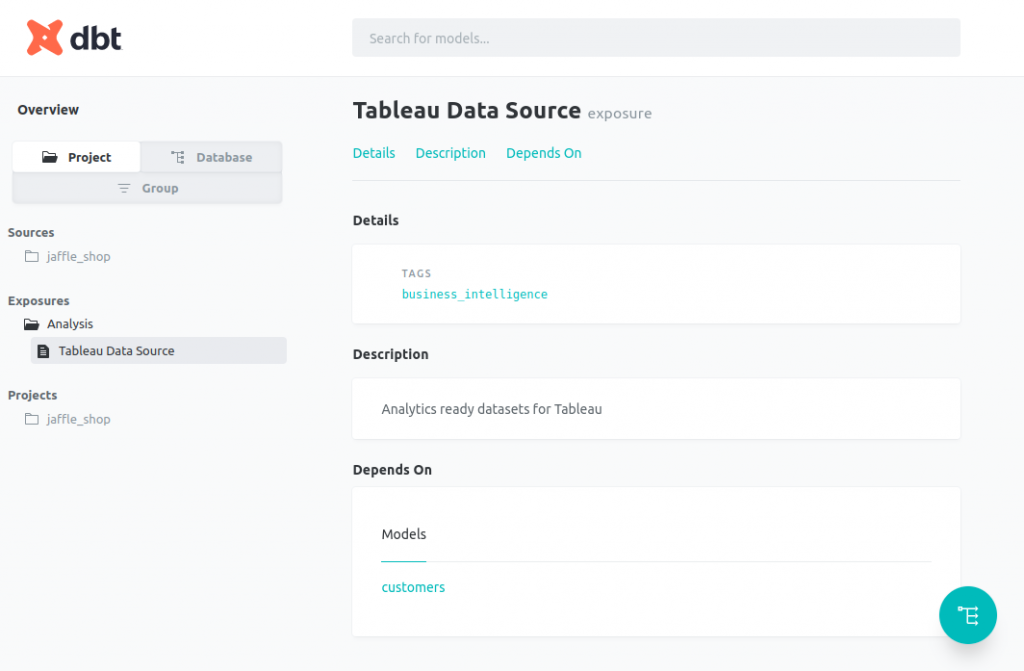Click the business_intelligence tag
Screen dimensions: 1024x671
(474, 294)
